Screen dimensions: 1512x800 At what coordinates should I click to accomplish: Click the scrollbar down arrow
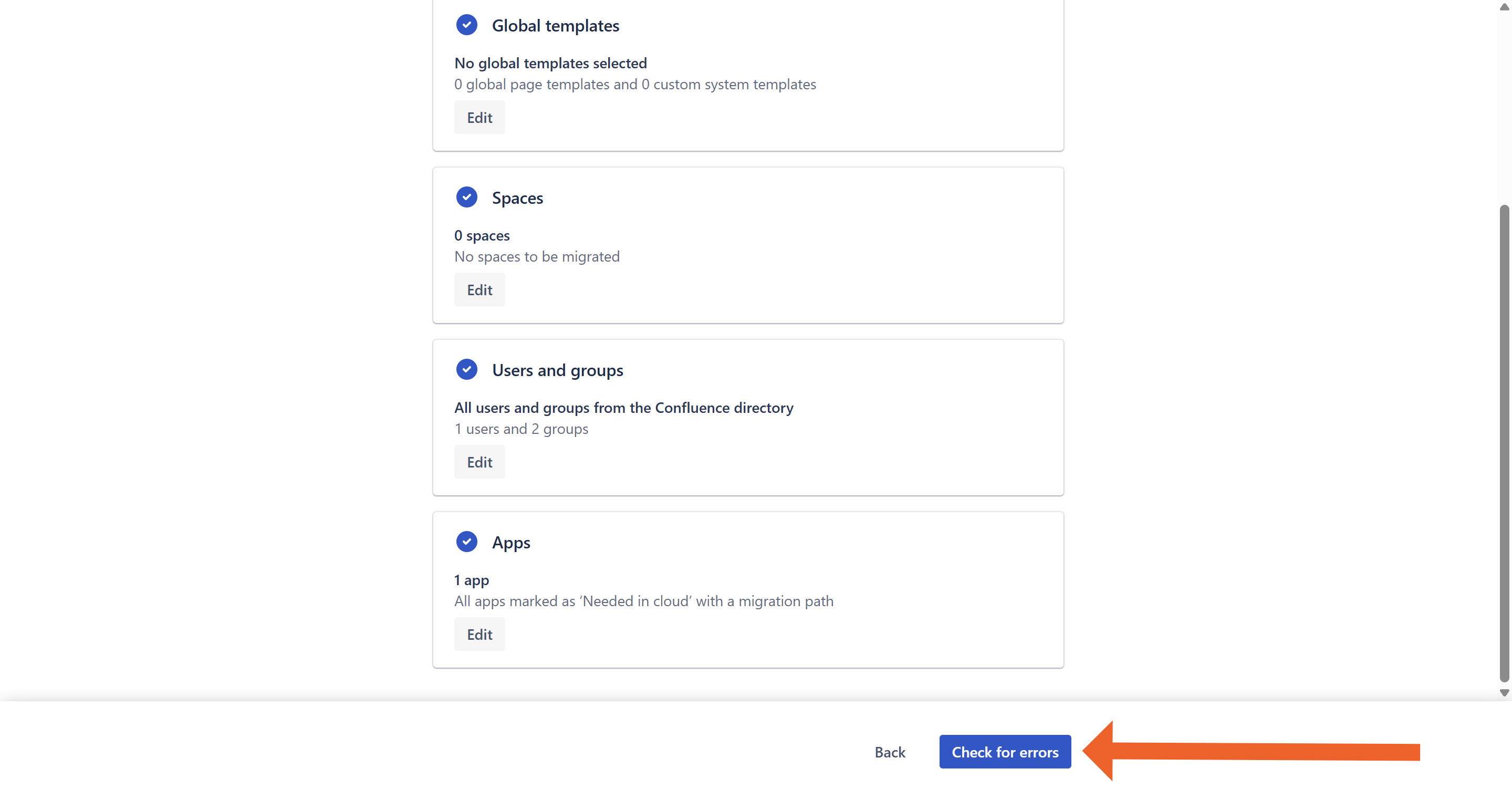click(x=1504, y=693)
